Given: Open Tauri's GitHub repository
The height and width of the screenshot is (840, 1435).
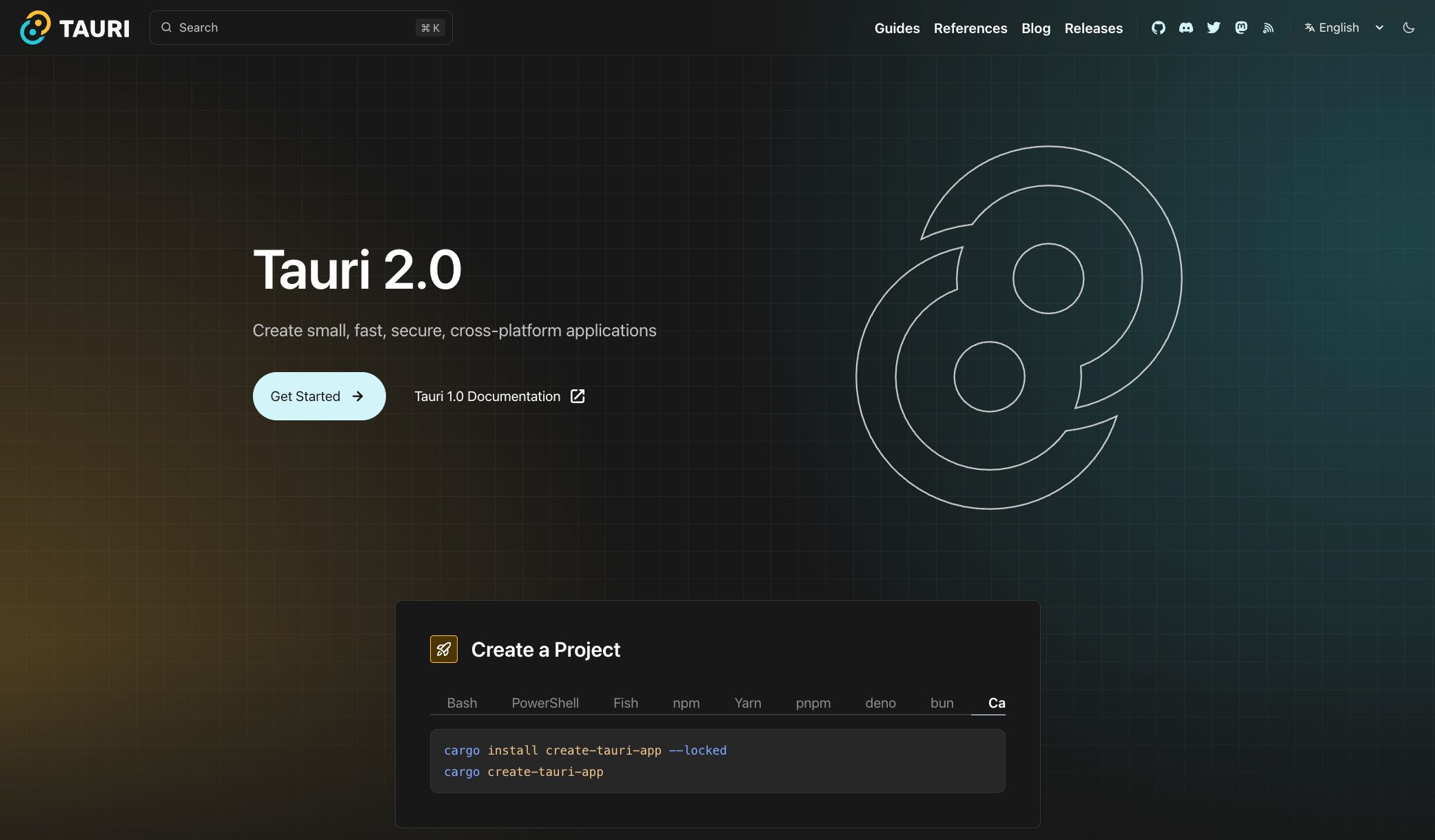Looking at the screenshot, I should [x=1159, y=28].
